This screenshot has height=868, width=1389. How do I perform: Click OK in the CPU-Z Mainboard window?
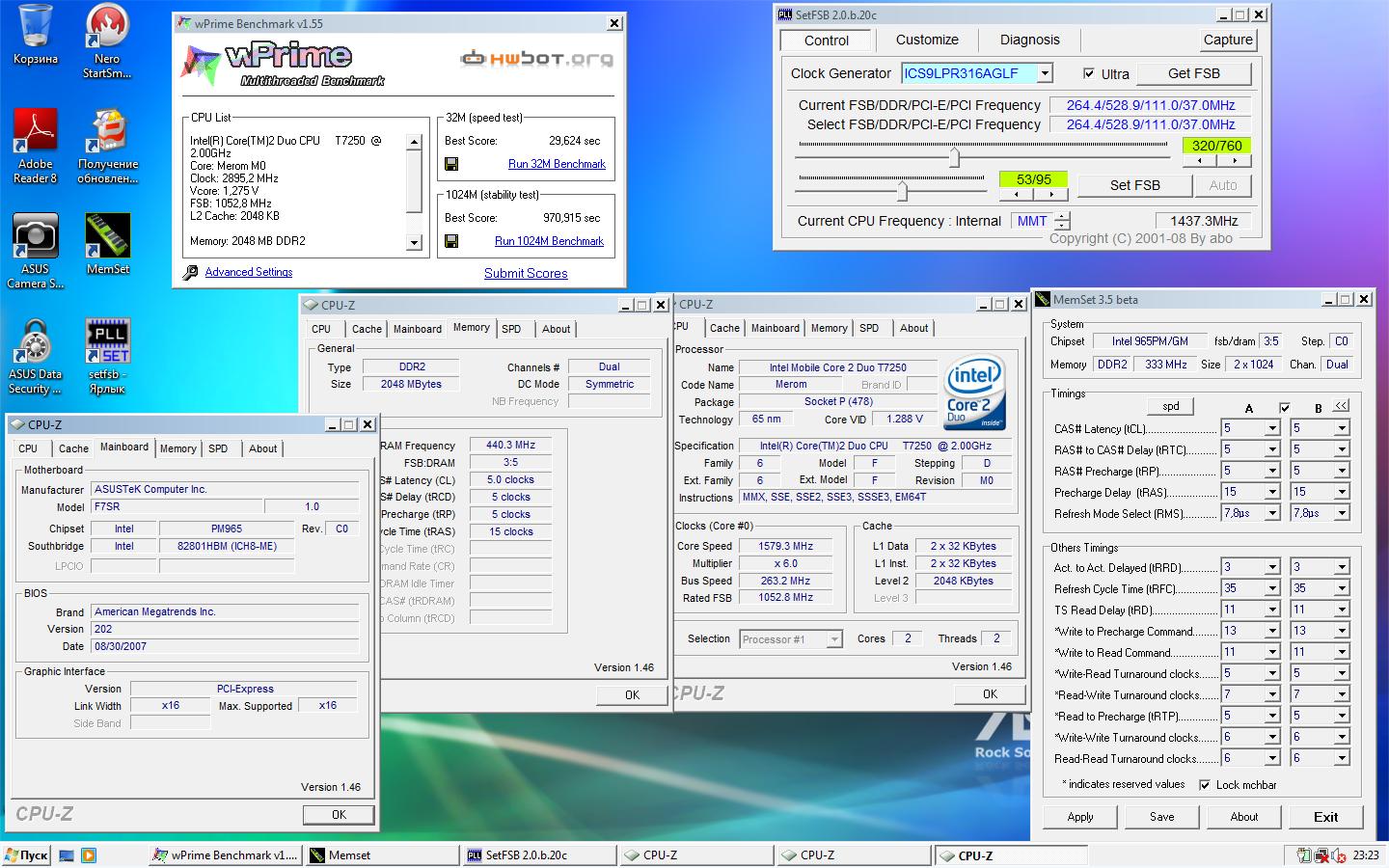[x=339, y=815]
